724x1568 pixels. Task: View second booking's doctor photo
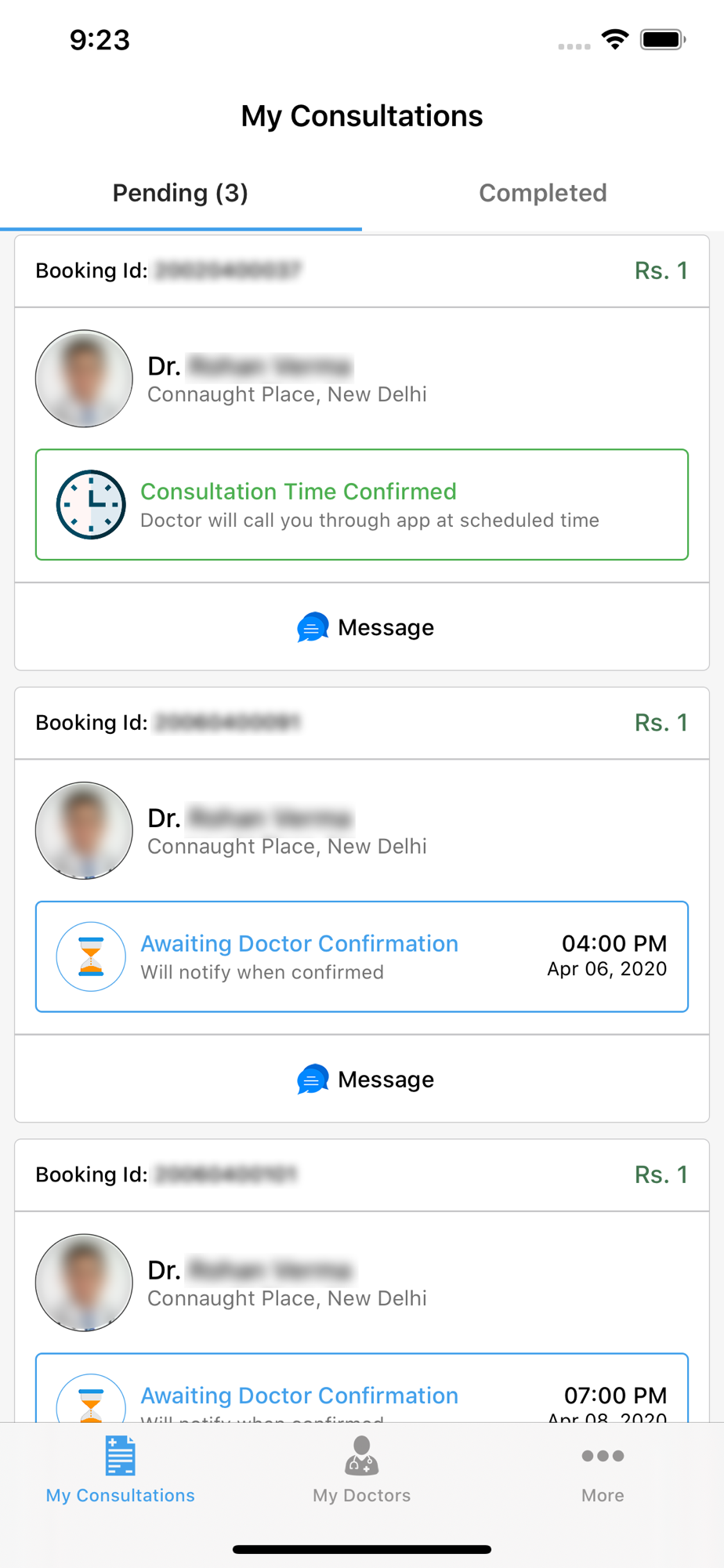[x=84, y=830]
